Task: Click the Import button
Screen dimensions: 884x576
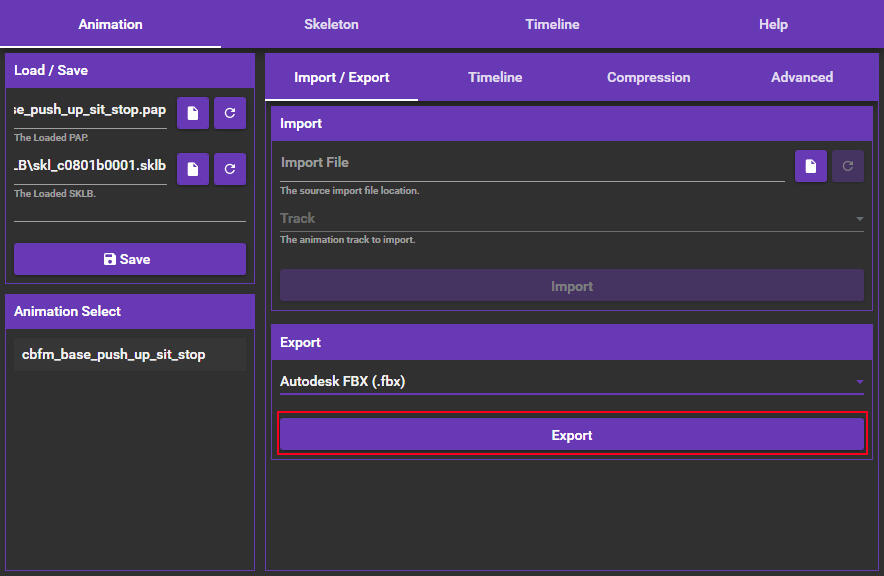Action: [x=571, y=286]
